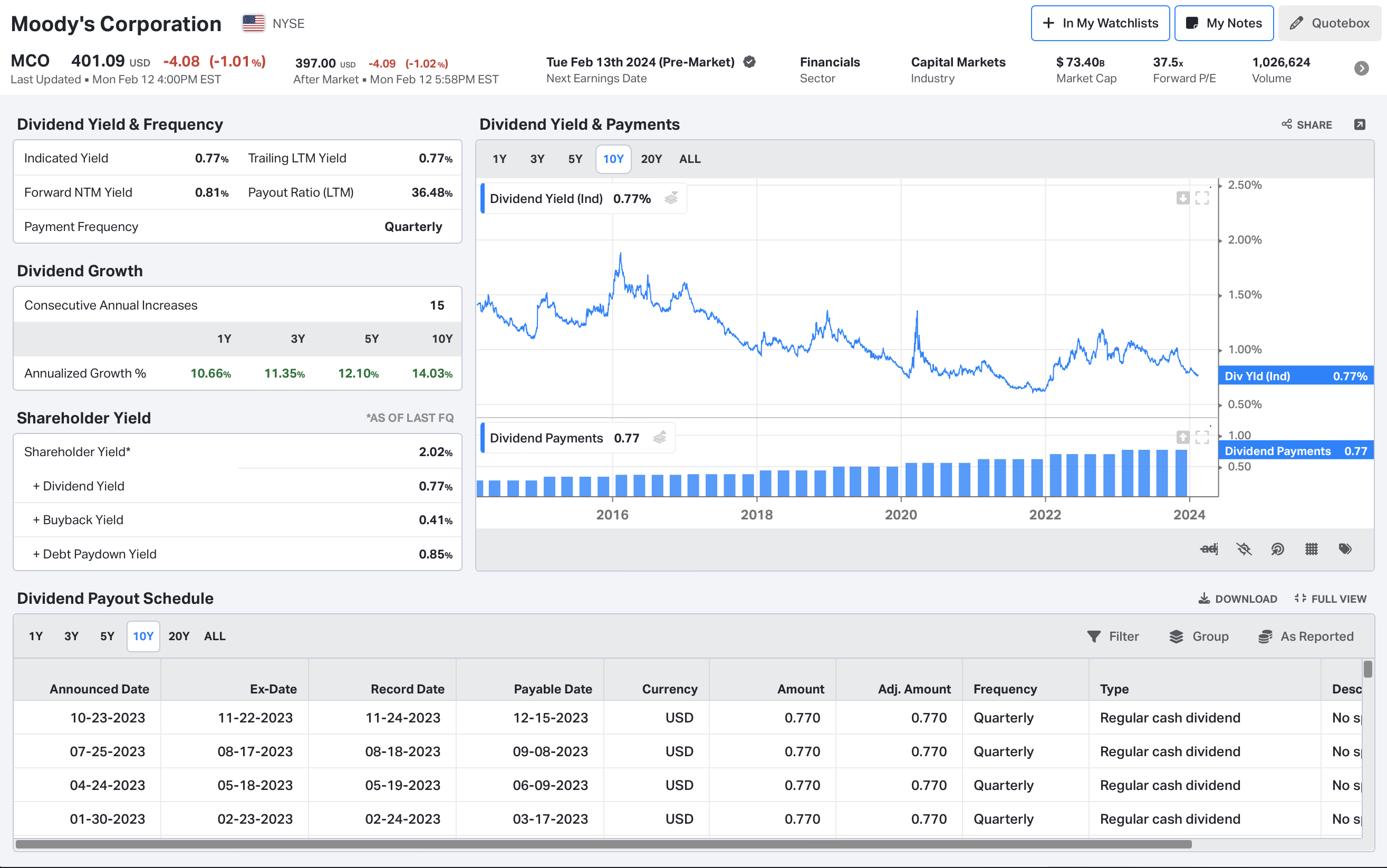The height and width of the screenshot is (868, 1387).
Task: Click the layers icon on Dividend Payments legend
Action: coord(660,438)
